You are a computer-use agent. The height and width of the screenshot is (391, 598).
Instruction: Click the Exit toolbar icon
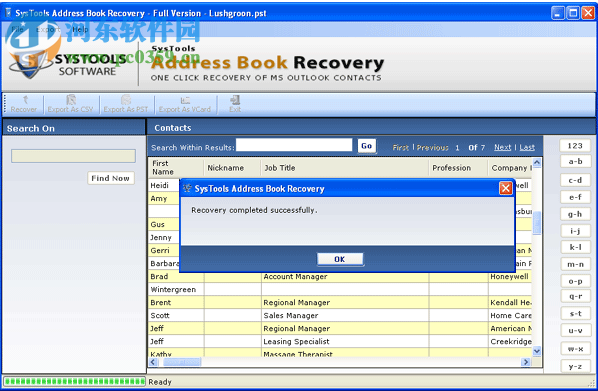pos(235,104)
